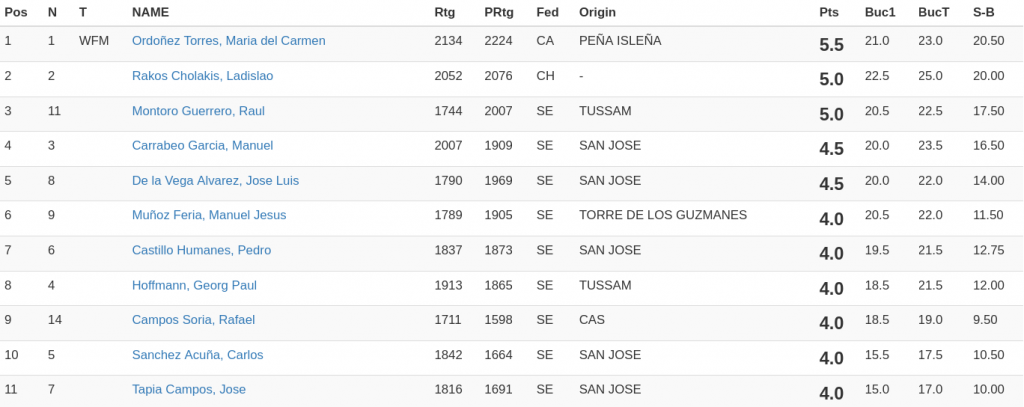Open De la Vega Alvarez, Jose Luis
1024x407 pixels.
[x=215, y=181]
